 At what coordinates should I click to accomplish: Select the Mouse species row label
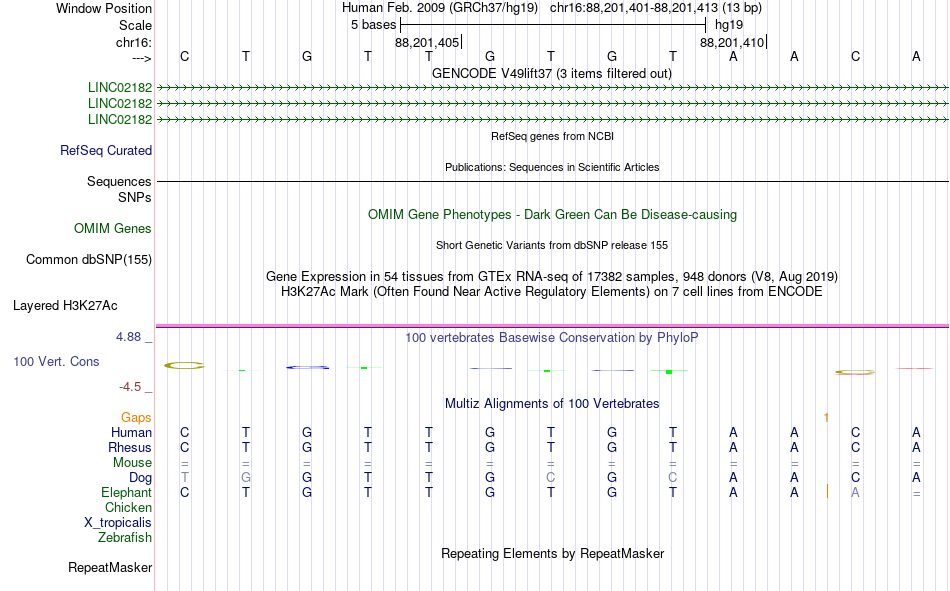tap(133, 462)
